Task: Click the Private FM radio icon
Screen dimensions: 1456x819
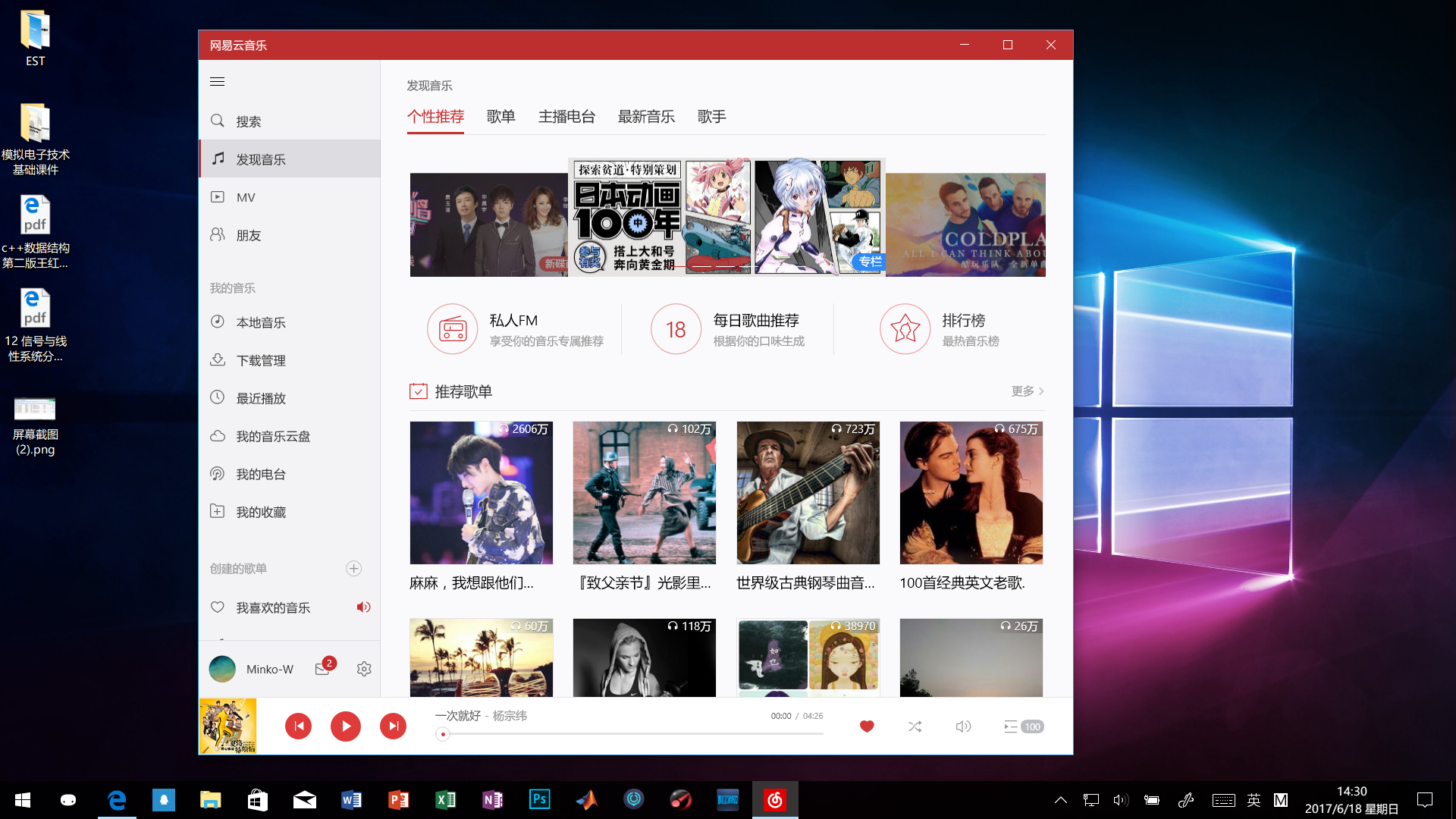Action: (453, 329)
